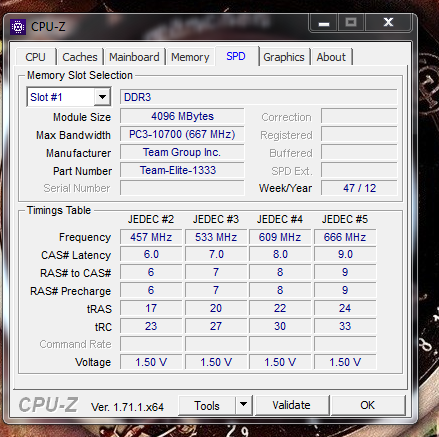Click the Ver. 1.71.1.x64 version text

click(x=127, y=407)
